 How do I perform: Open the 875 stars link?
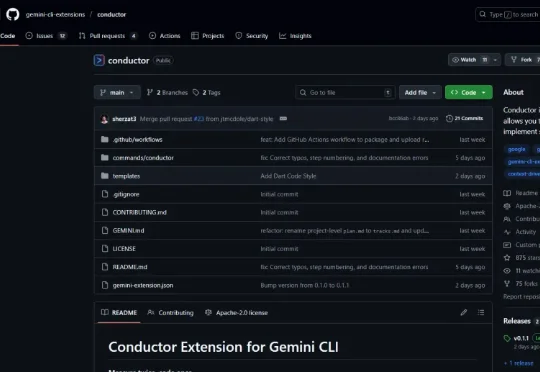click(x=522, y=258)
